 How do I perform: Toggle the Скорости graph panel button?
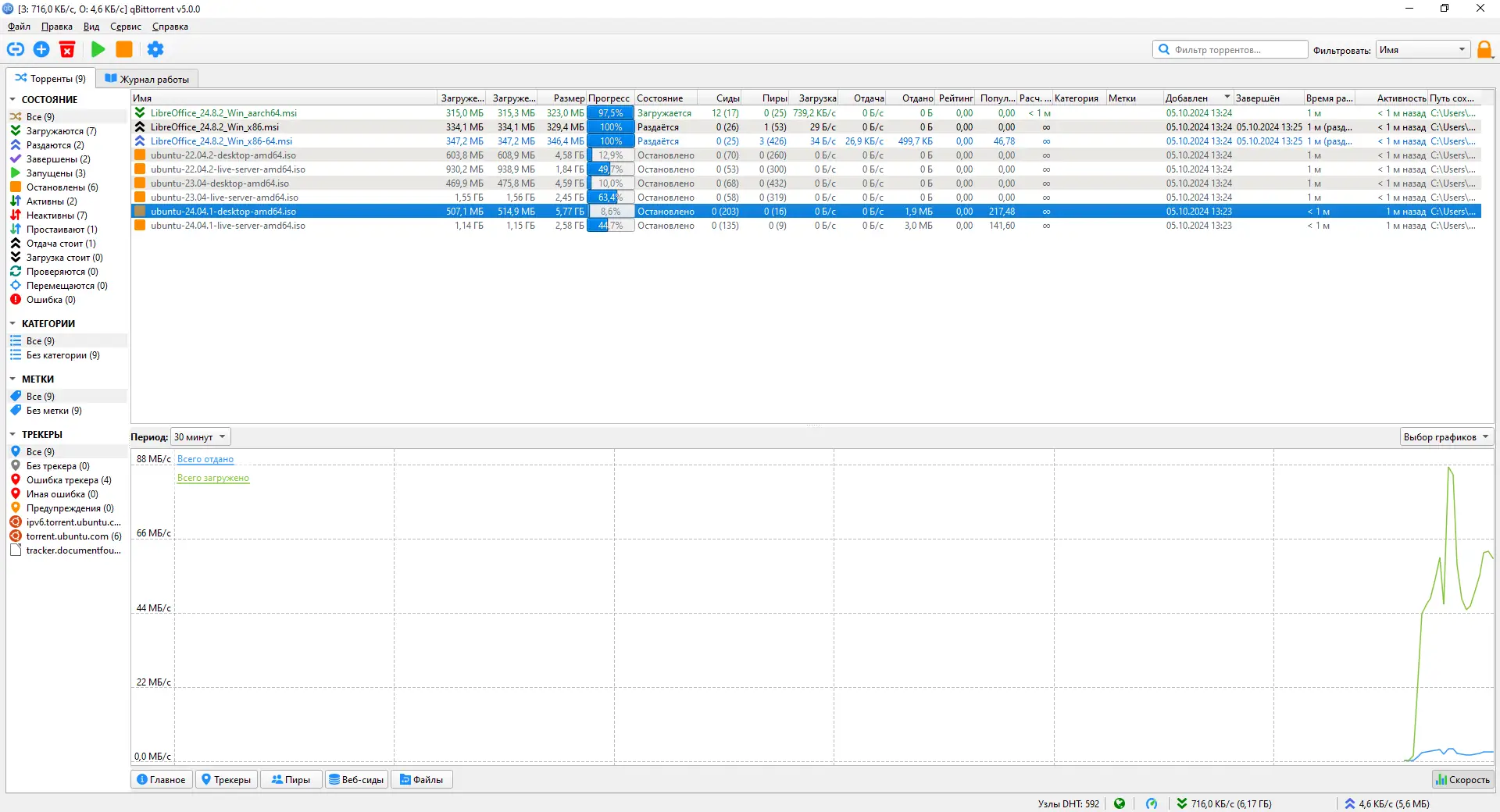point(1462,779)
